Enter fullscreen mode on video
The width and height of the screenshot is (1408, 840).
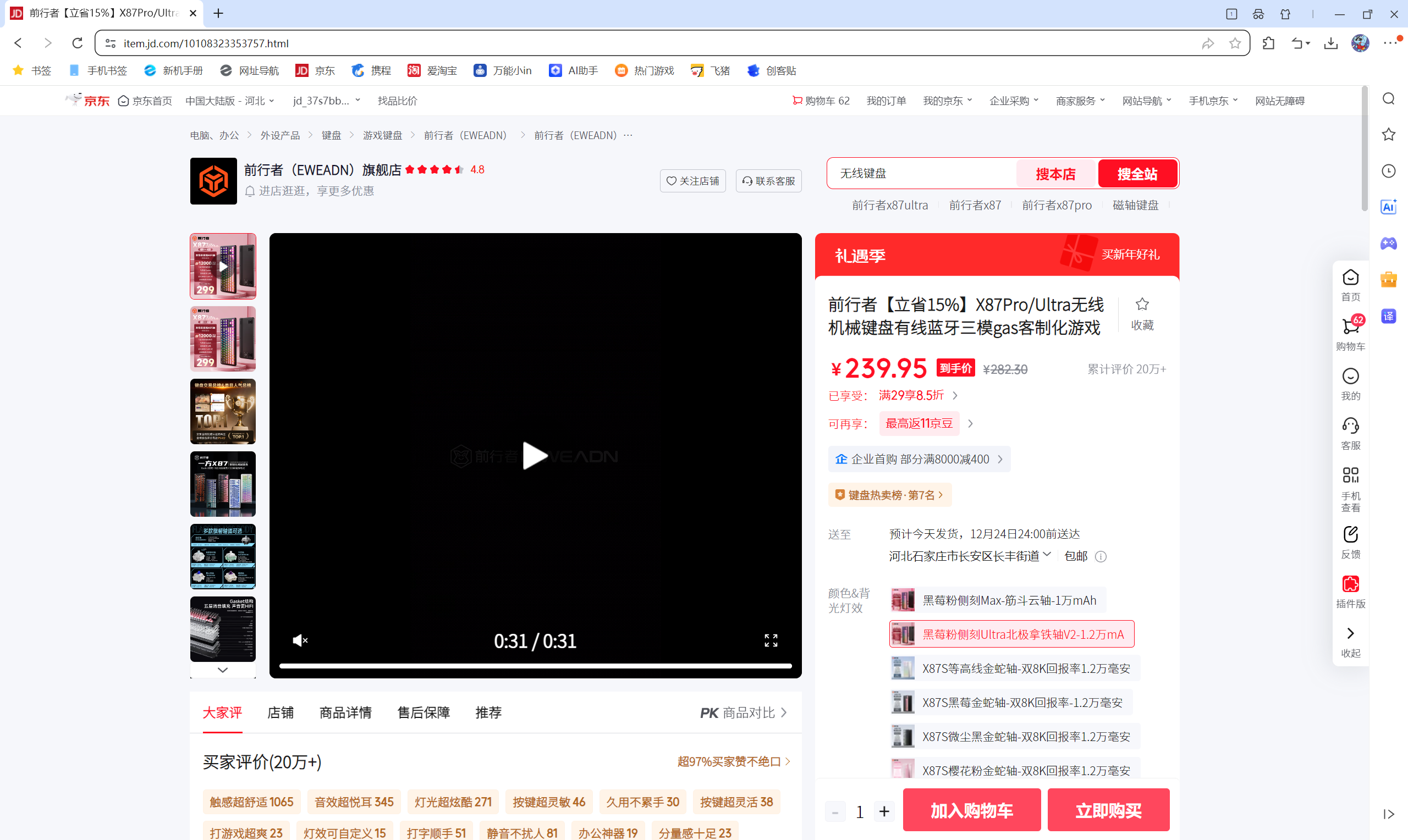(771, 640)
